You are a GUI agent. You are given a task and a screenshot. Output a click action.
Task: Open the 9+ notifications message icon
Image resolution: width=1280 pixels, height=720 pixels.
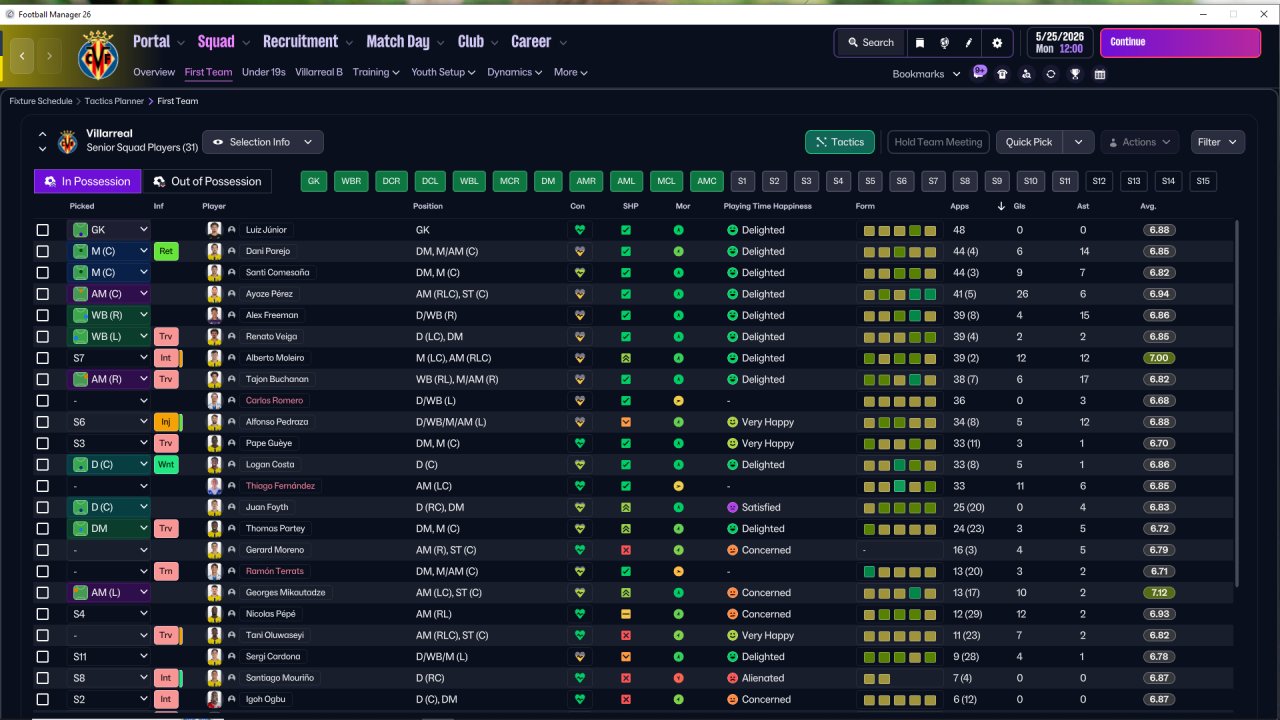980,72
